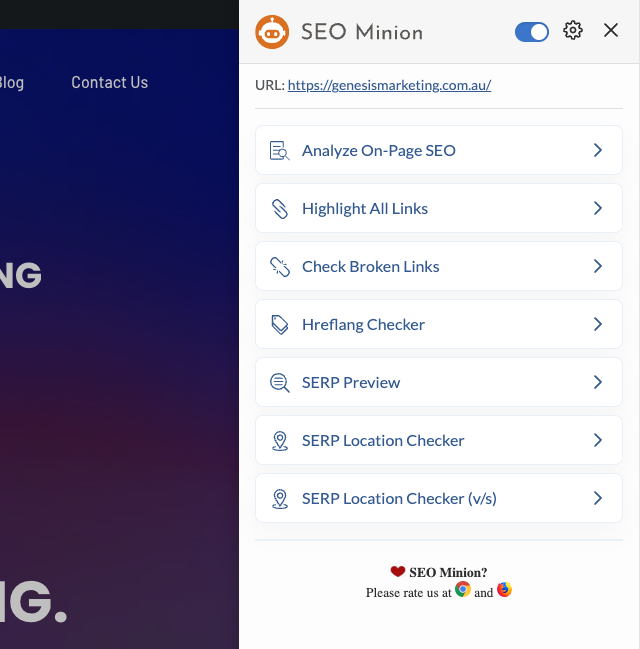Click the 'Please rate us at' text
Image resolution: width=640 pixels, height=649 pixels.
(409, 593)
